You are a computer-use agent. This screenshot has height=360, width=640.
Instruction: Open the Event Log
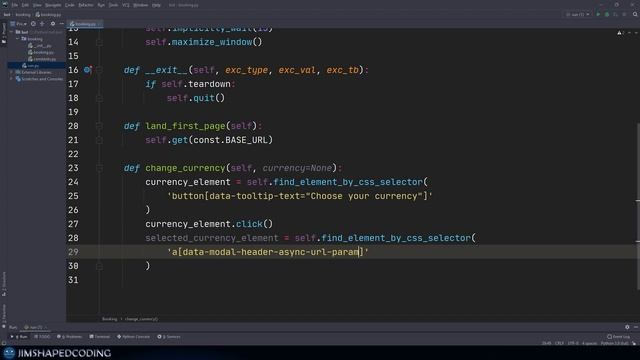[619, 337]
